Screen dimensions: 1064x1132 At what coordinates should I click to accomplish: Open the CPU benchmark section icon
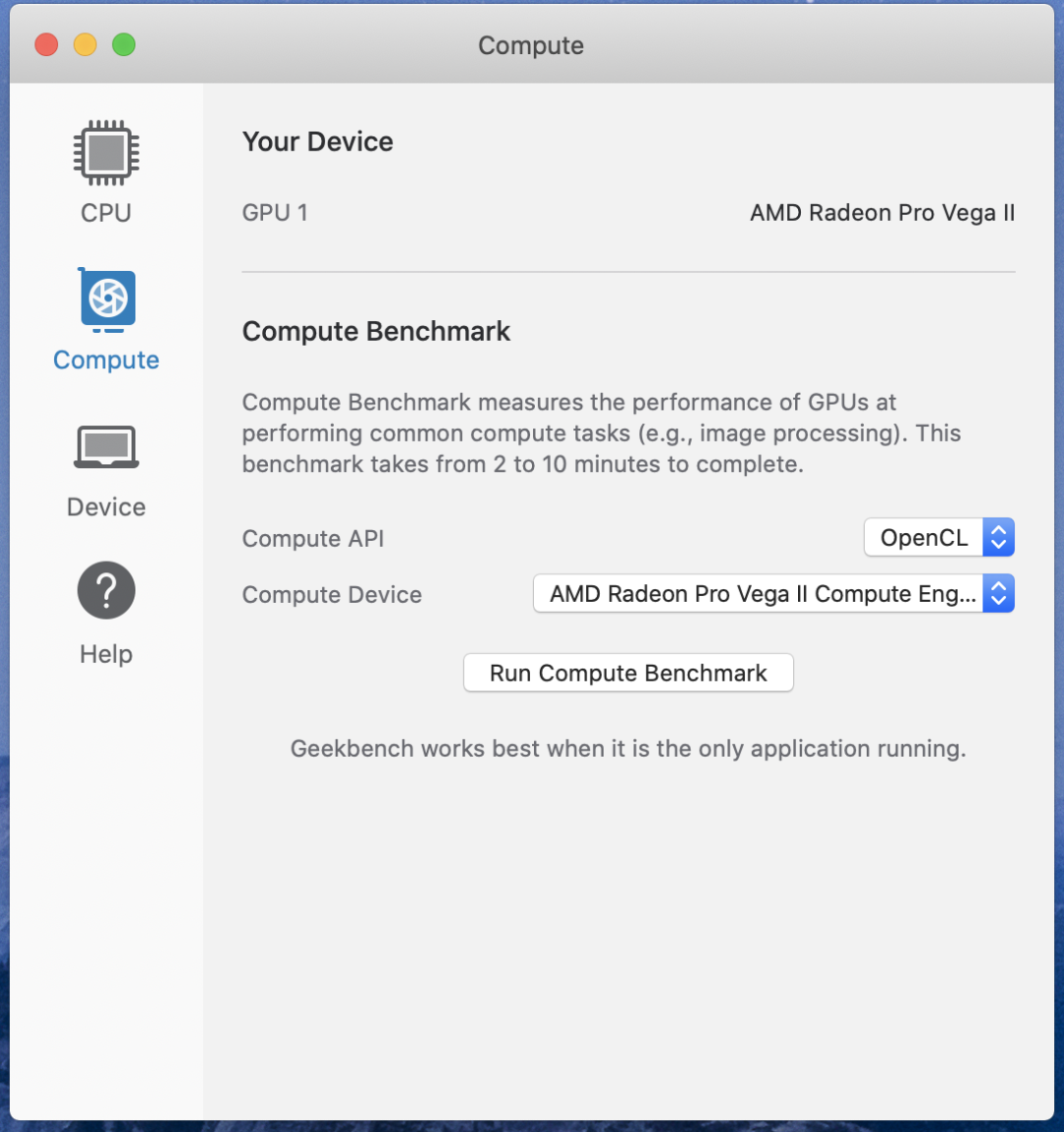point(106,153)
